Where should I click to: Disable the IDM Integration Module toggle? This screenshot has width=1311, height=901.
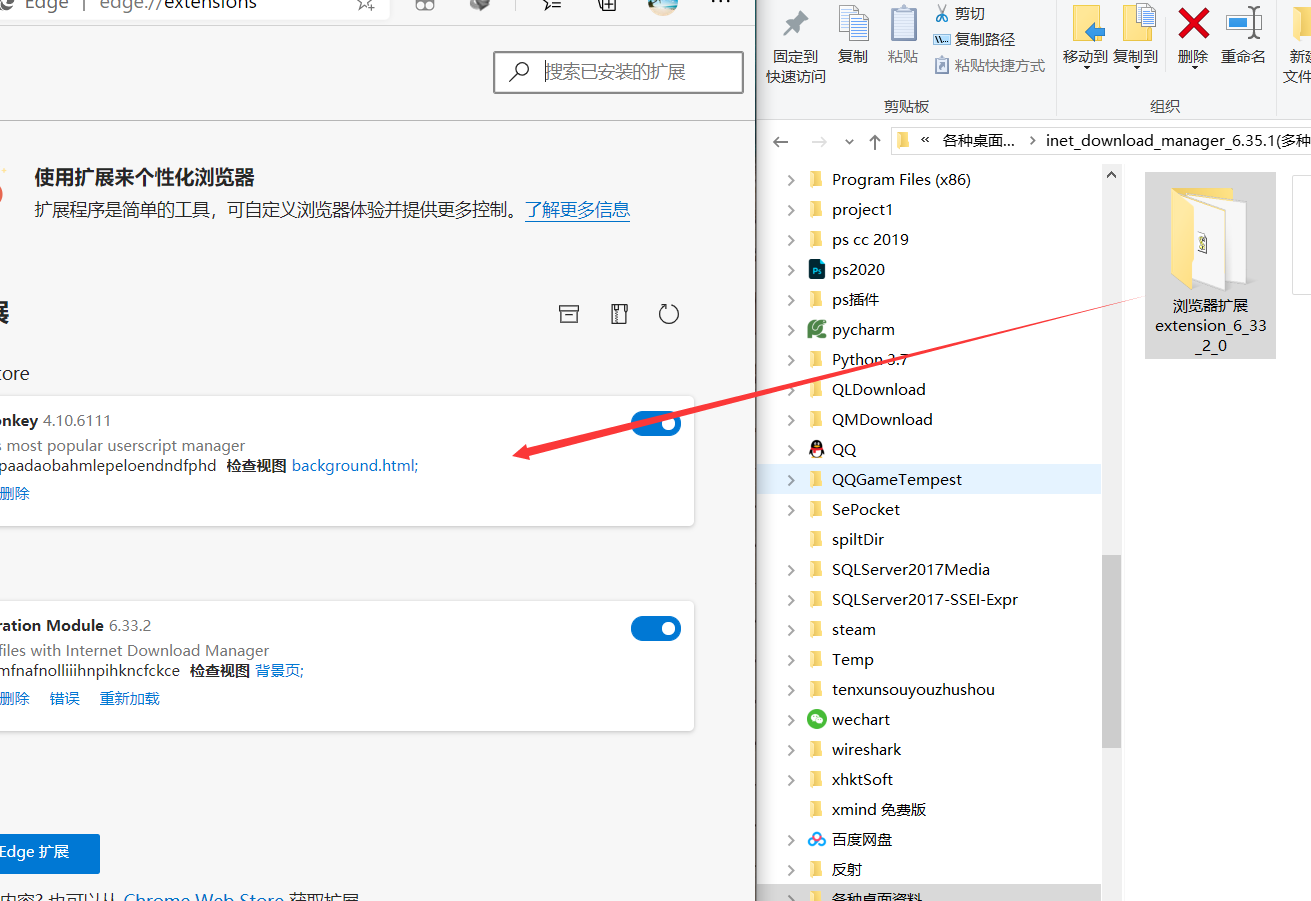656,628
